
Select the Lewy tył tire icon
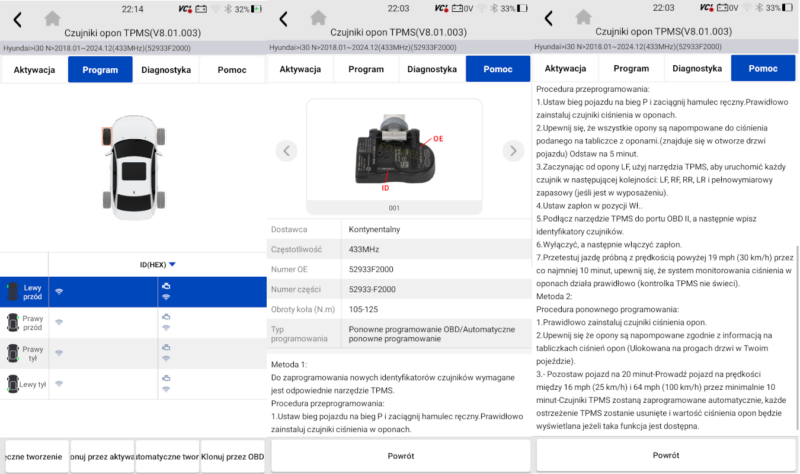click(12, 384)
